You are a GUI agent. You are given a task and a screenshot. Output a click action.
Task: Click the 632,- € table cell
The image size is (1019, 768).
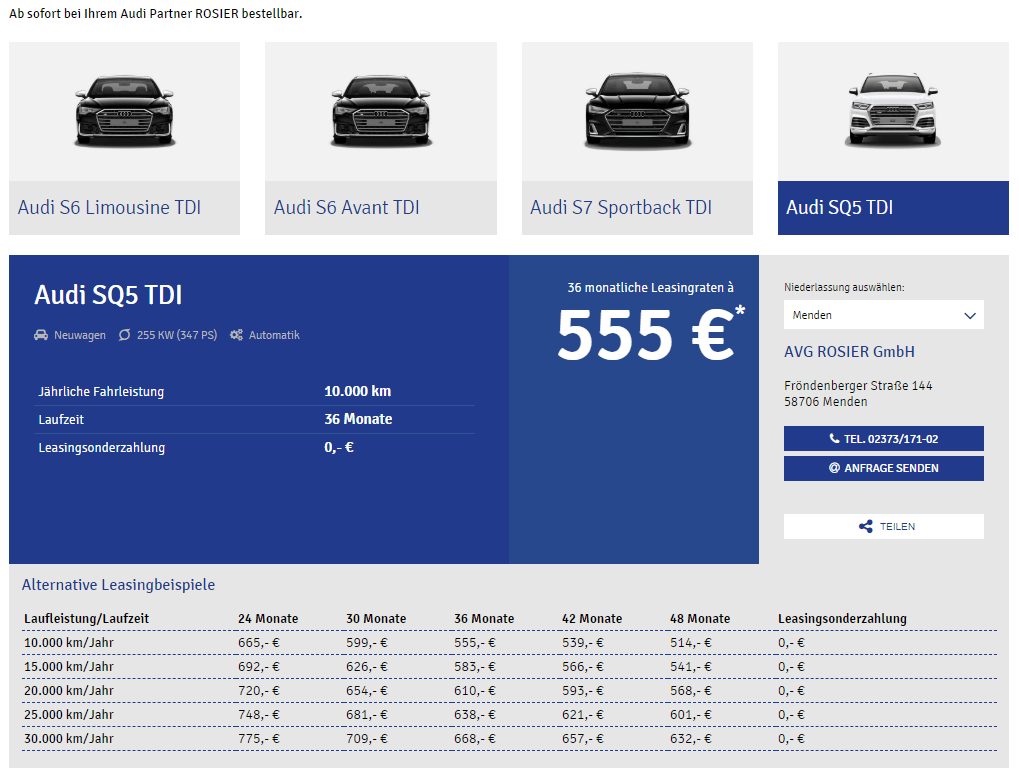[691, 739]
